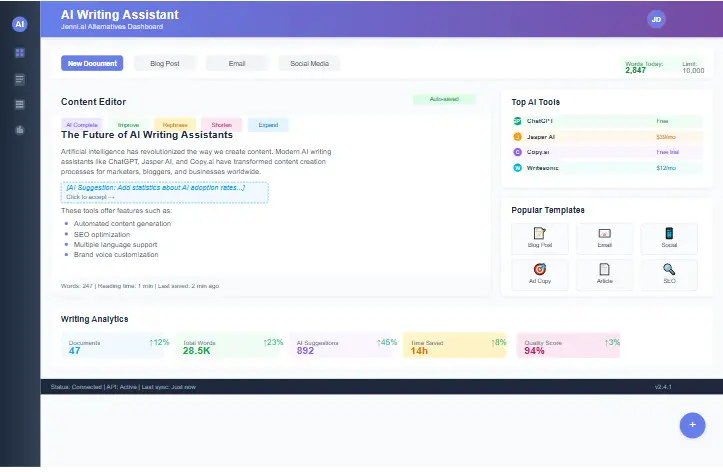
Task: Open the JD user avatar
Action: tap(656, 19)
